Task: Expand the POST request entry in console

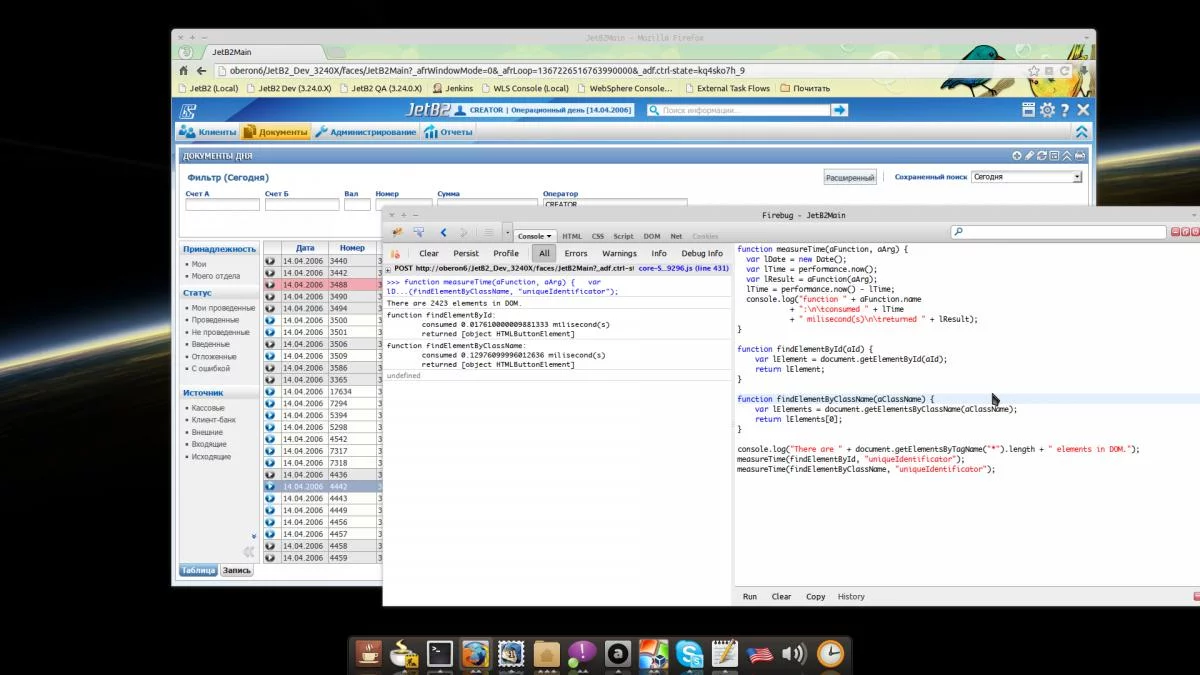Action: coord(389,269)
